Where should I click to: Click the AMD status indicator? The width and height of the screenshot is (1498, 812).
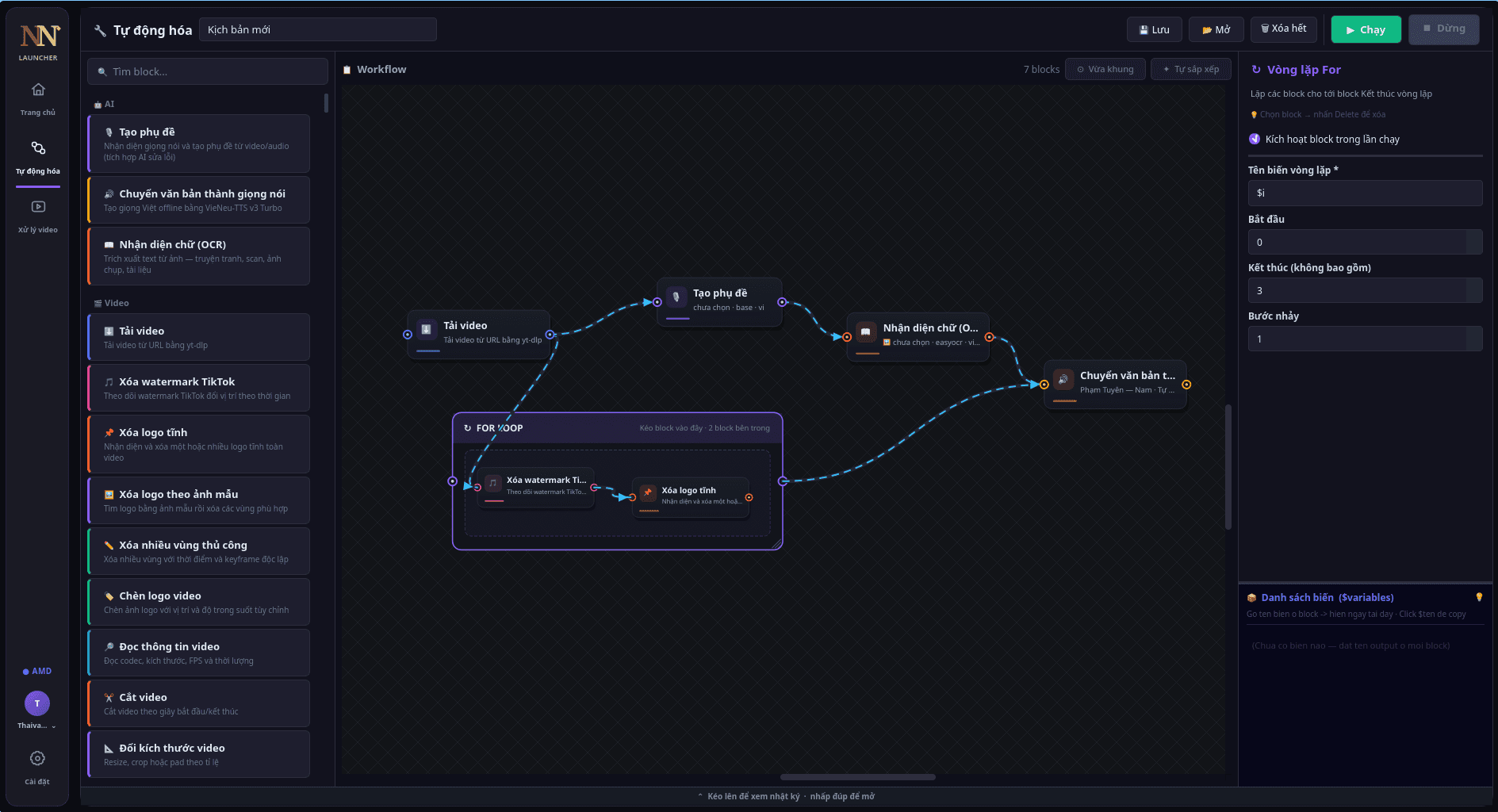point(37,672)
